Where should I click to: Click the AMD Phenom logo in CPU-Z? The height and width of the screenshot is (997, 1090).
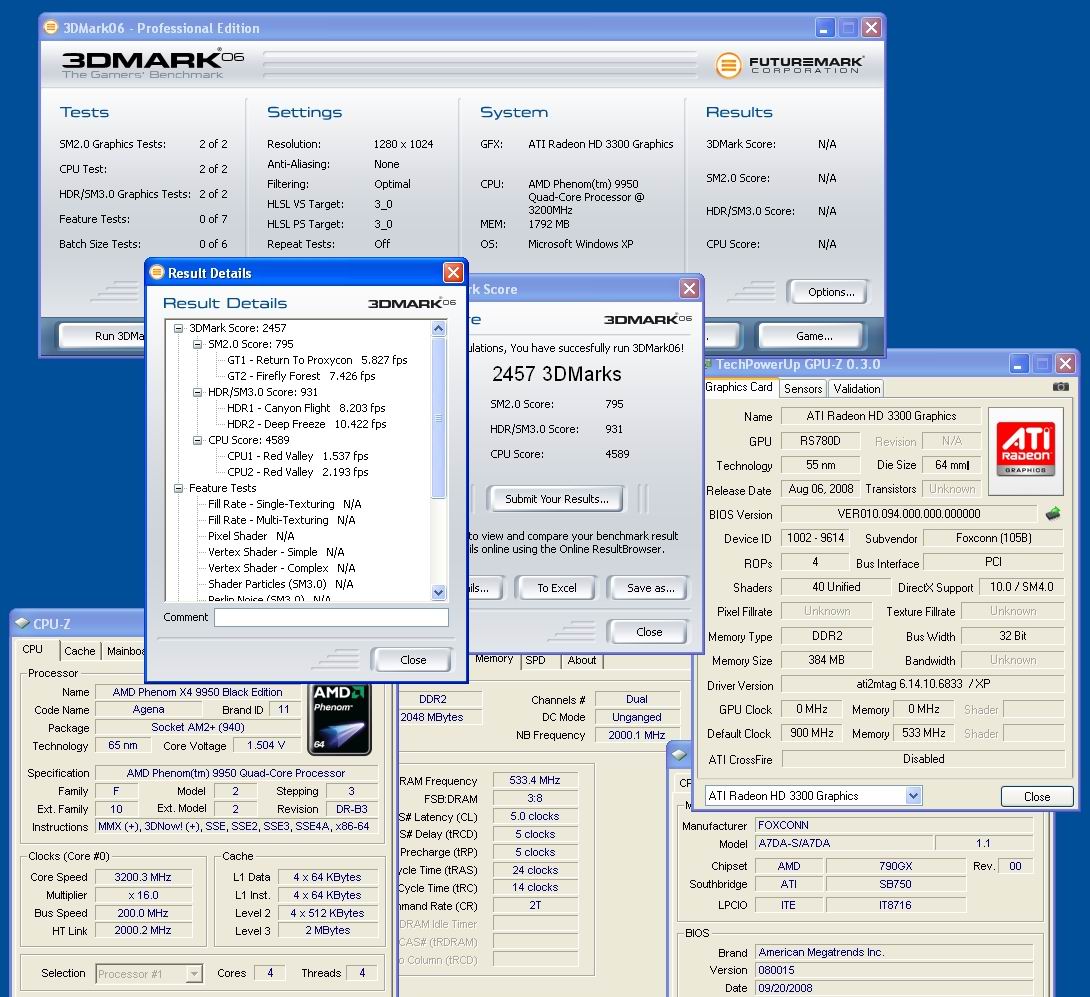coord(339,719)
